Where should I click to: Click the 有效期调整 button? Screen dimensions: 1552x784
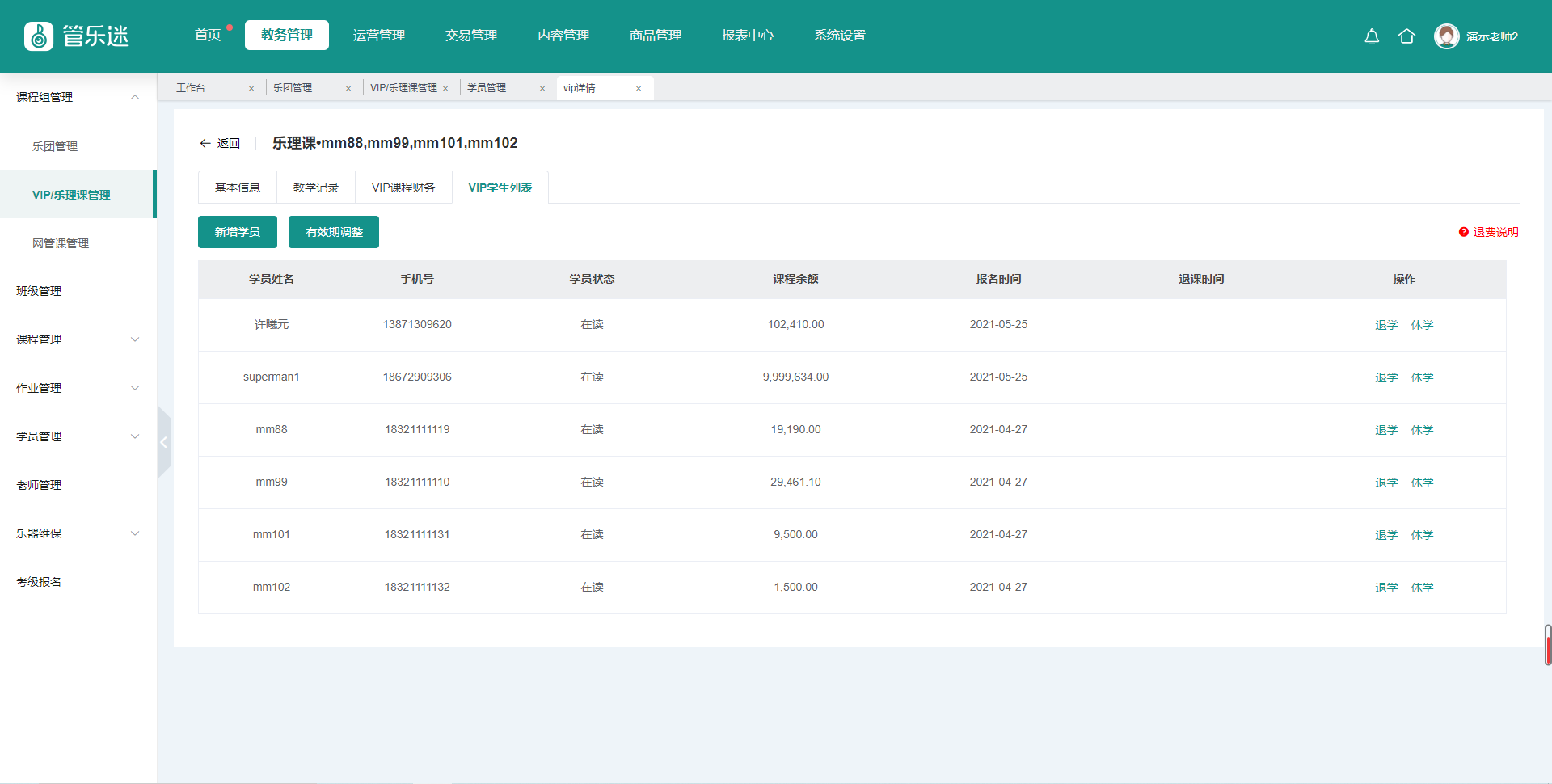click(334, 232)
